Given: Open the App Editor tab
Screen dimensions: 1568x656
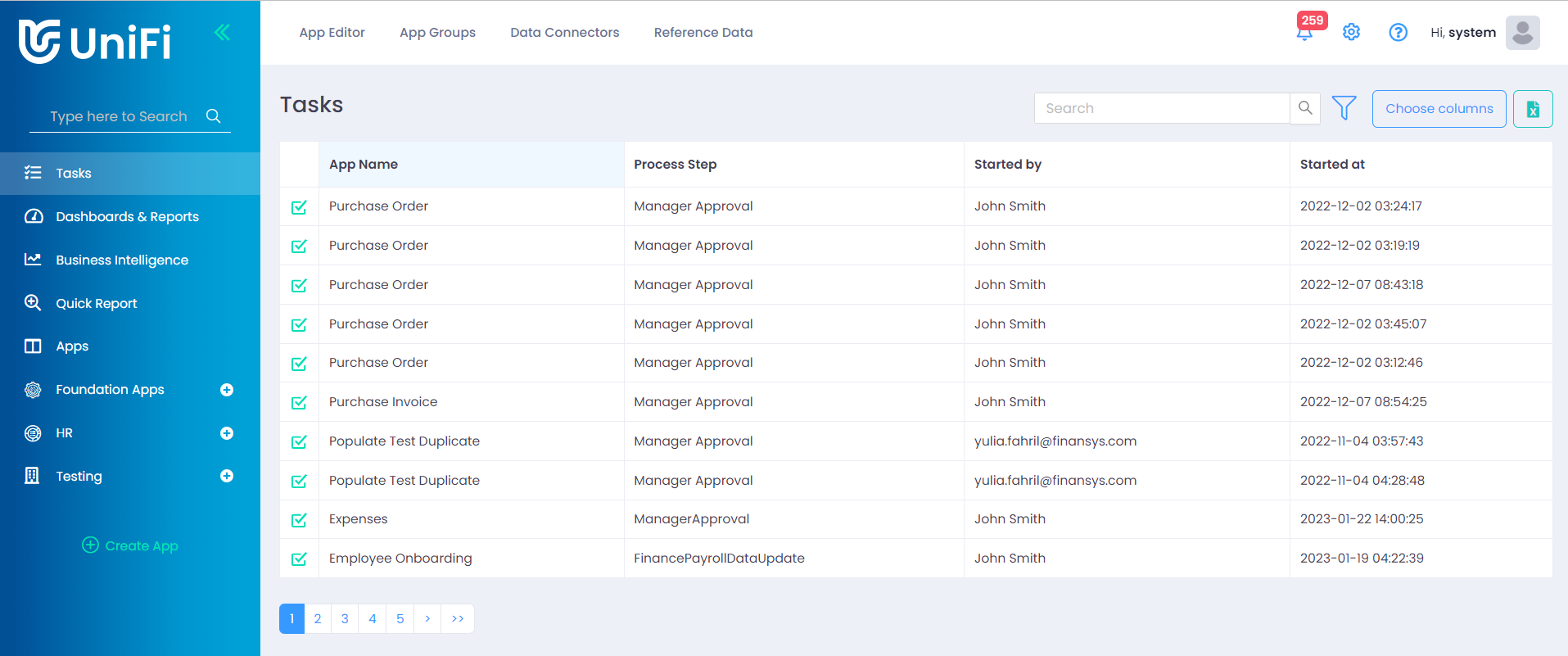Looking at the screenshot, I should pyautogui.click(x=332, y=33).
